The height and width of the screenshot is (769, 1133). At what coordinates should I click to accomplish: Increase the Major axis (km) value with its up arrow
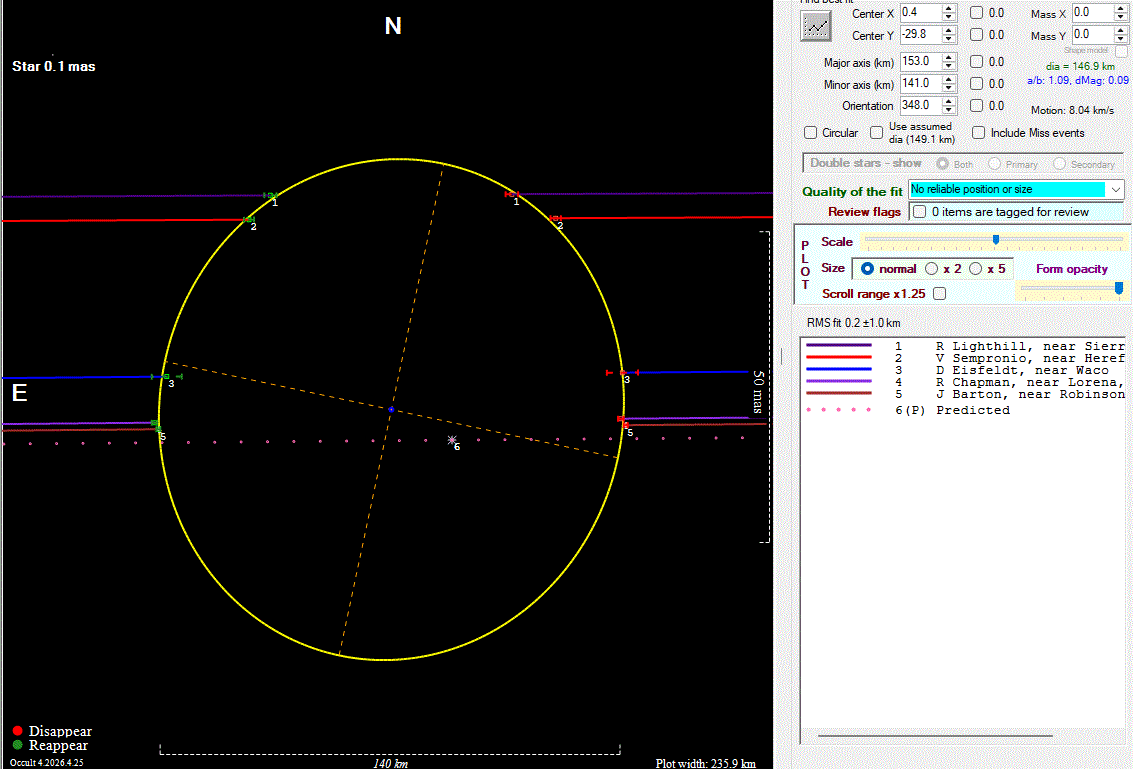[949, 58]
